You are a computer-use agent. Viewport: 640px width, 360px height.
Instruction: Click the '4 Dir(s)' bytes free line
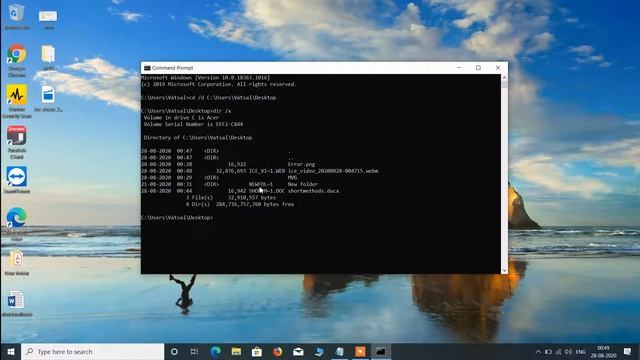(240, 204)
